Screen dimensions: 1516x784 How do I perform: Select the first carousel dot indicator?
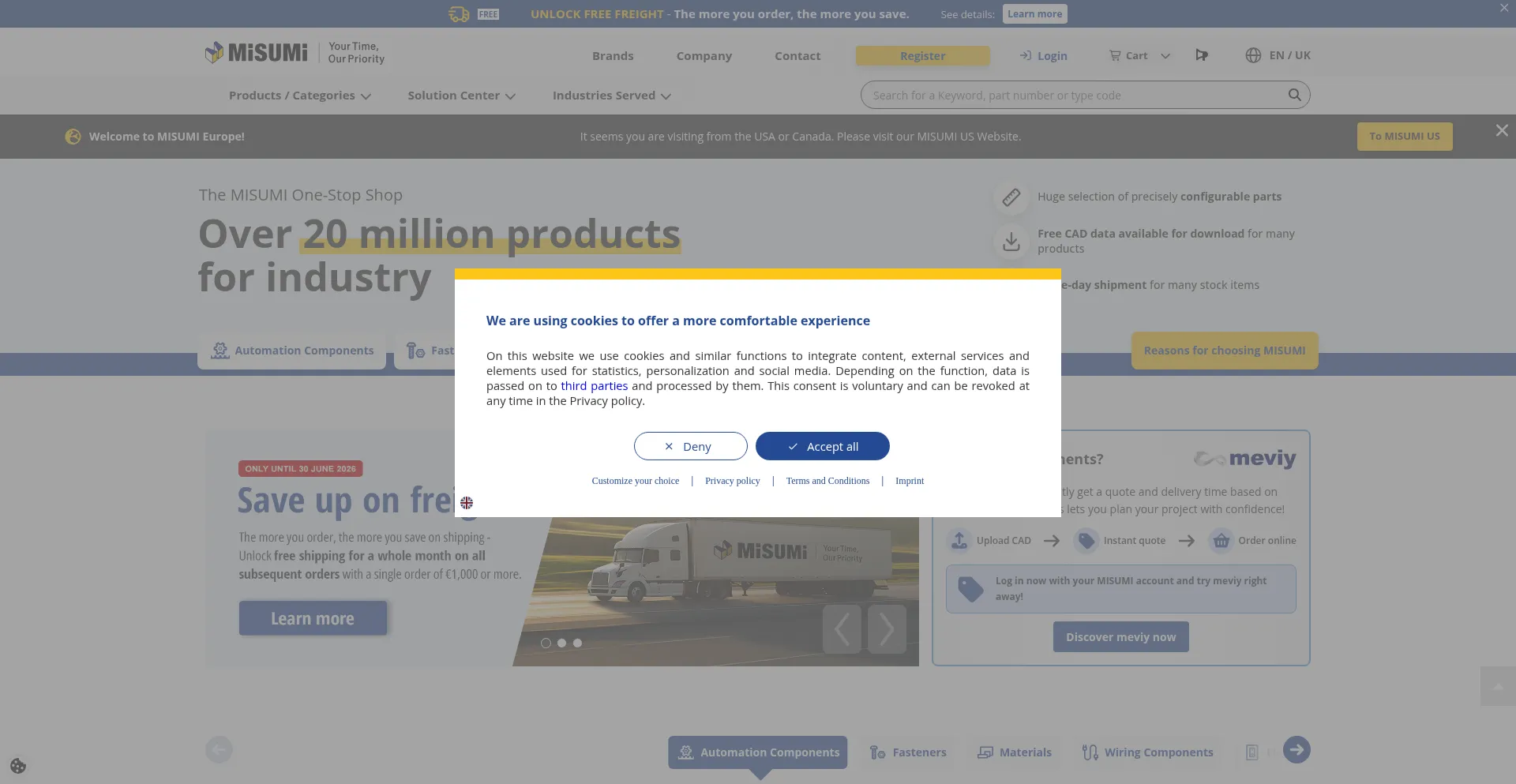(x=546, y=643)
